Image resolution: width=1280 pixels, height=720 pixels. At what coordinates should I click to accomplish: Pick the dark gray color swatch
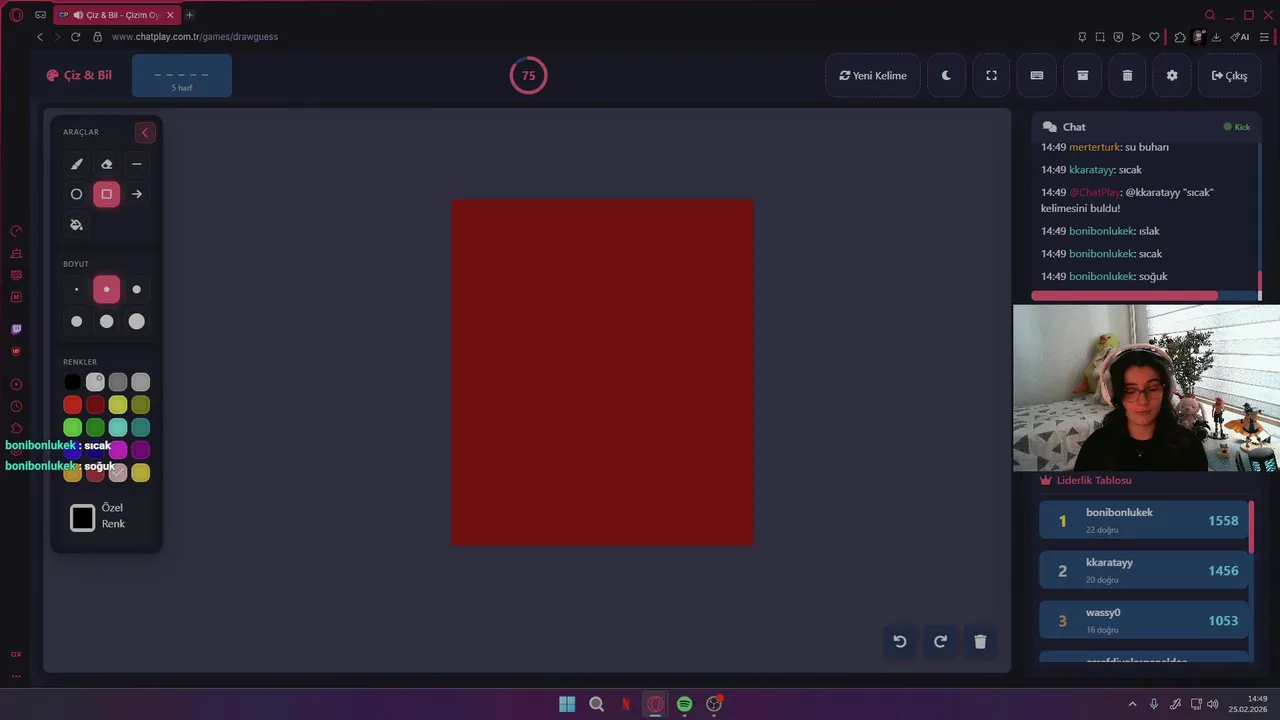[x=118, y=382]
